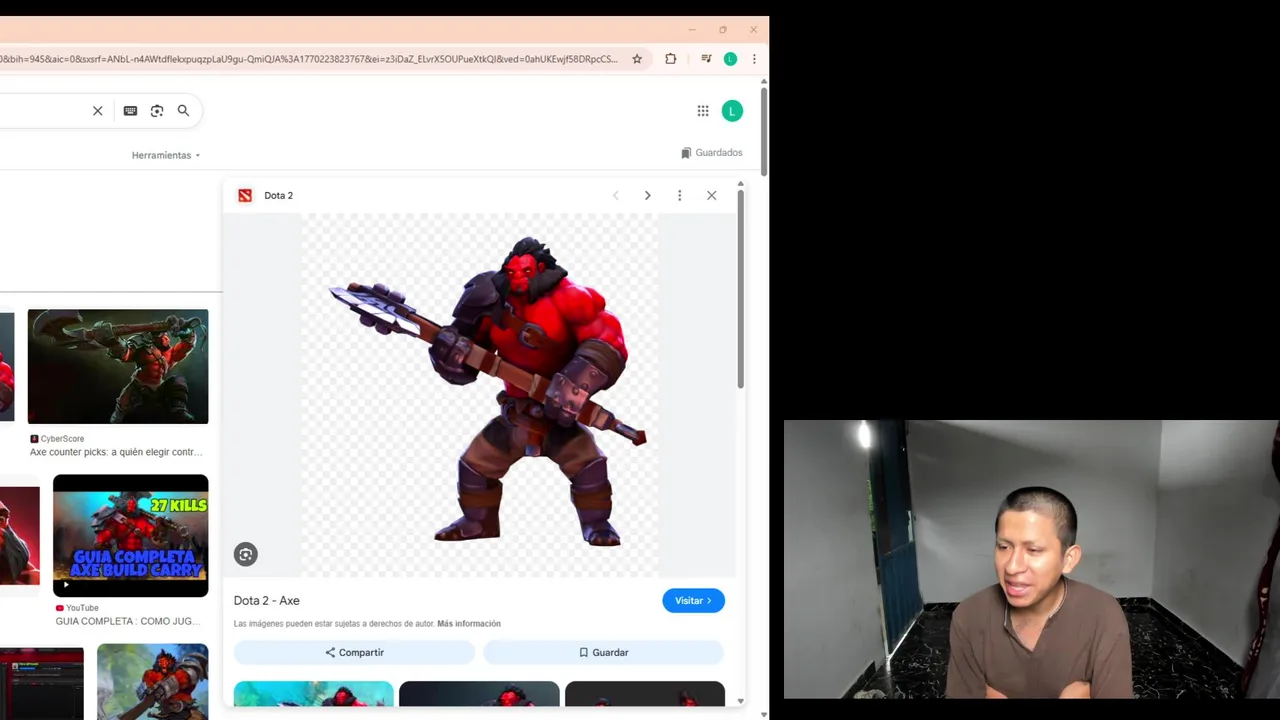This screenshot has height=720, width=1280.
Task: Click the CyberScore source label
Action: tap(57, 439)
